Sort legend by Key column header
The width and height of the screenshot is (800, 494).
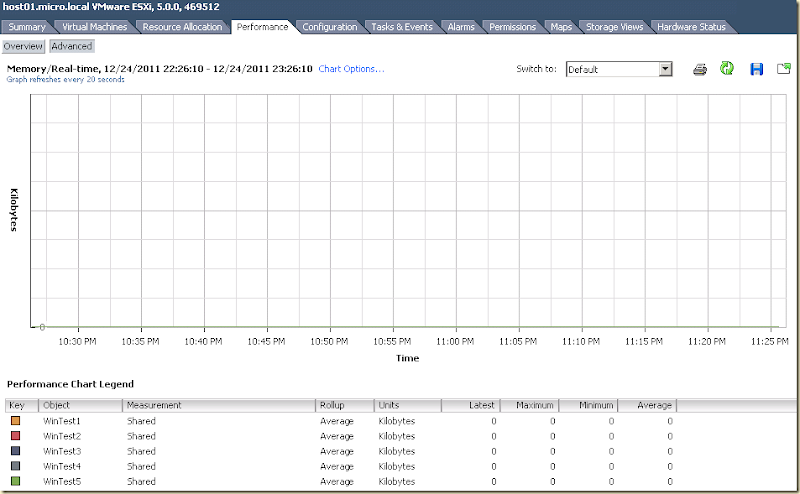(22, 405)
